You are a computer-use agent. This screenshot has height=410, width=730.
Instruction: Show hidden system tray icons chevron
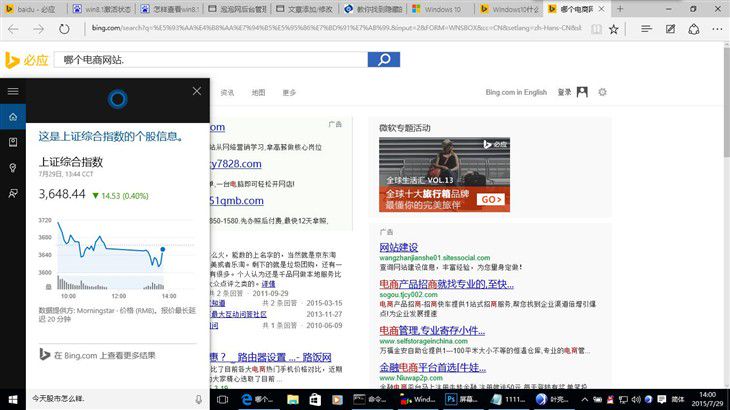click(x=584, y=399)
